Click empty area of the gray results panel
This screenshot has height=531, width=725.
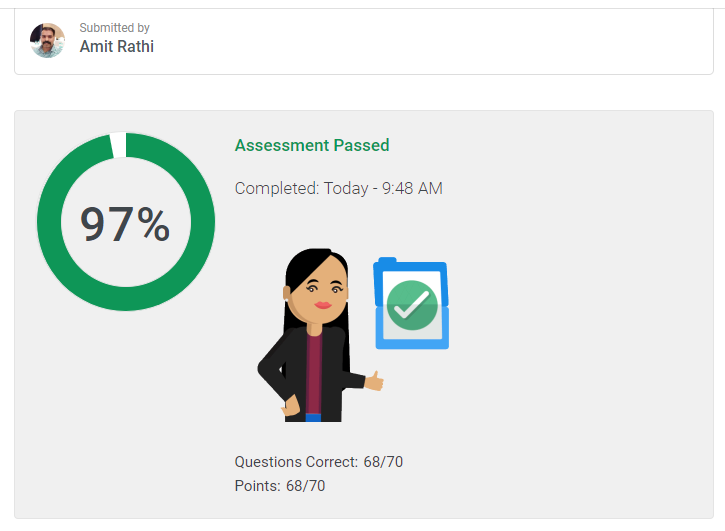[x=578, y=324]
